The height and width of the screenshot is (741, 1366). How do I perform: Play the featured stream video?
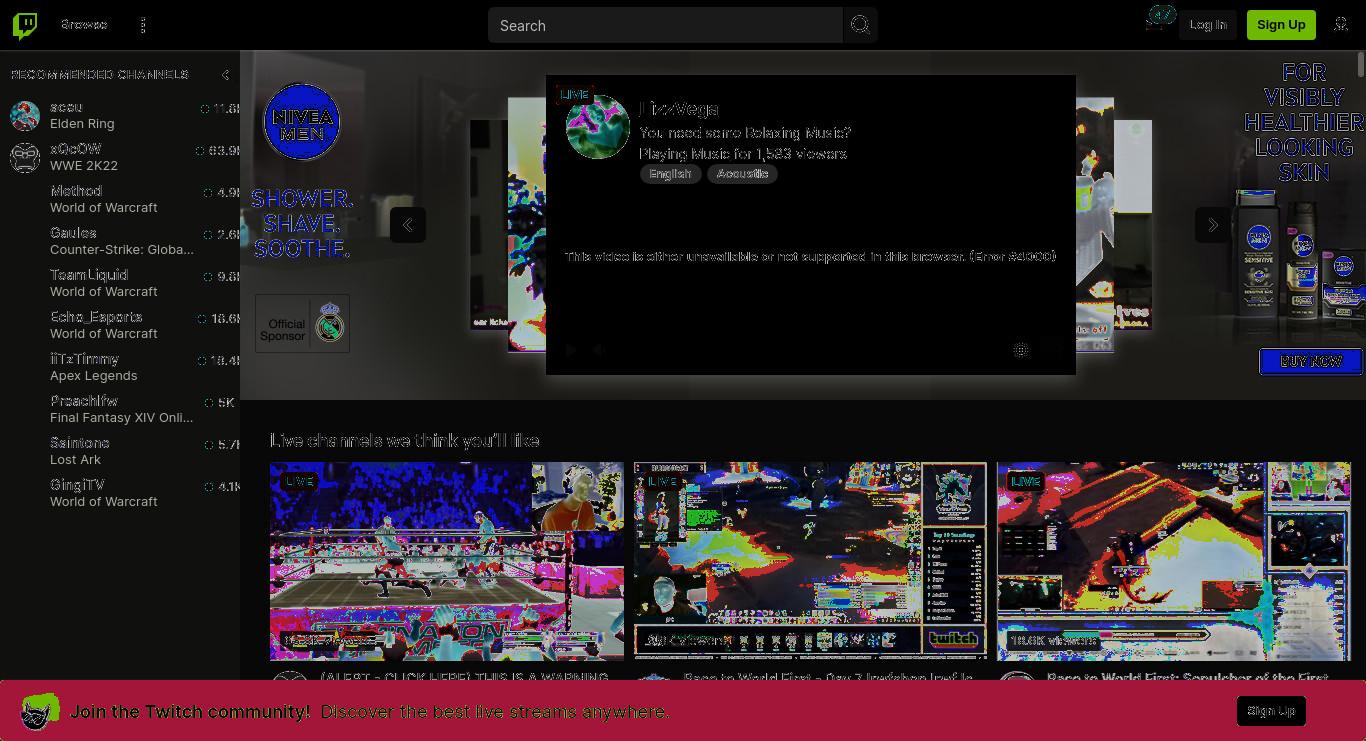pyautogui.click(x=571, y=350)
